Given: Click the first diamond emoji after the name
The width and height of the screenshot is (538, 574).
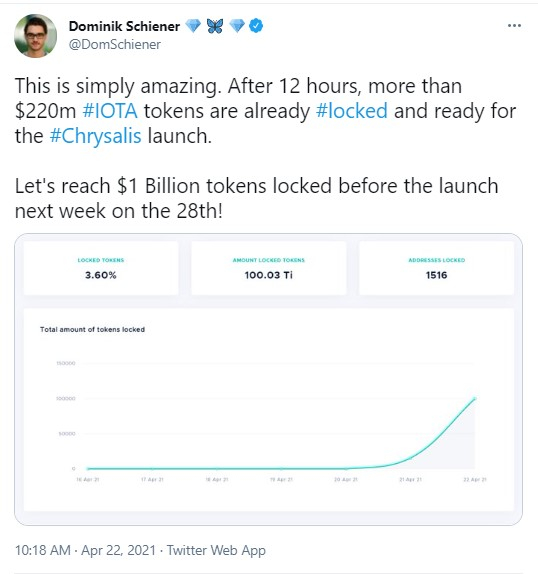Looking at the screenshot, I should click(193, 26).
